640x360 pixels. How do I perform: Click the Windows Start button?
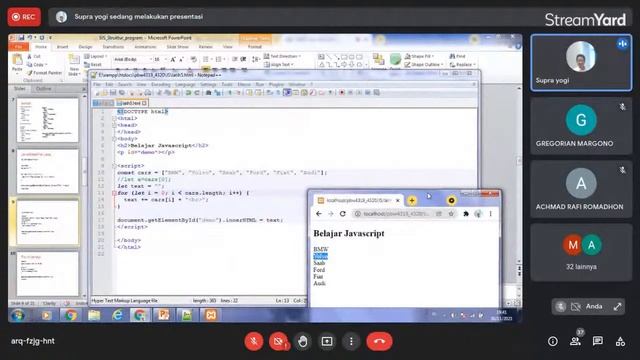(18, 316)
